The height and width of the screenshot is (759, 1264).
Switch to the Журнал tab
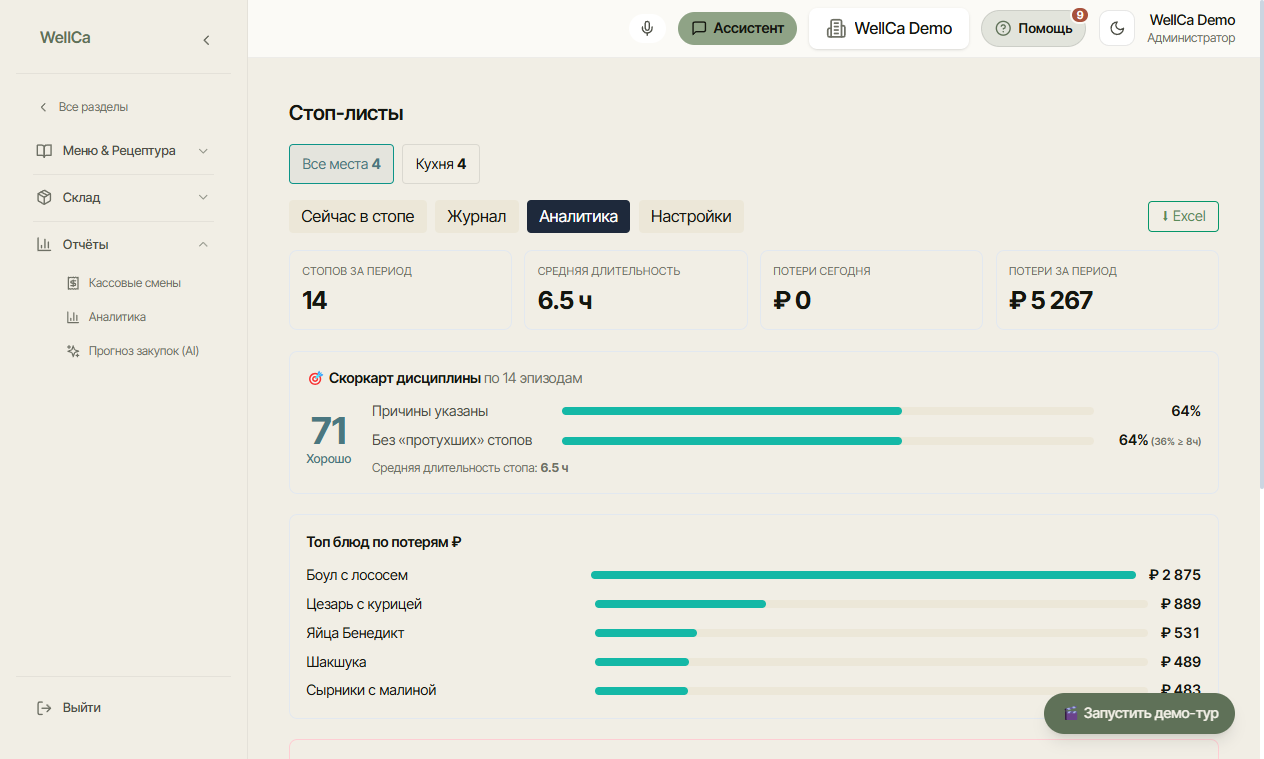tap(476, 217)
